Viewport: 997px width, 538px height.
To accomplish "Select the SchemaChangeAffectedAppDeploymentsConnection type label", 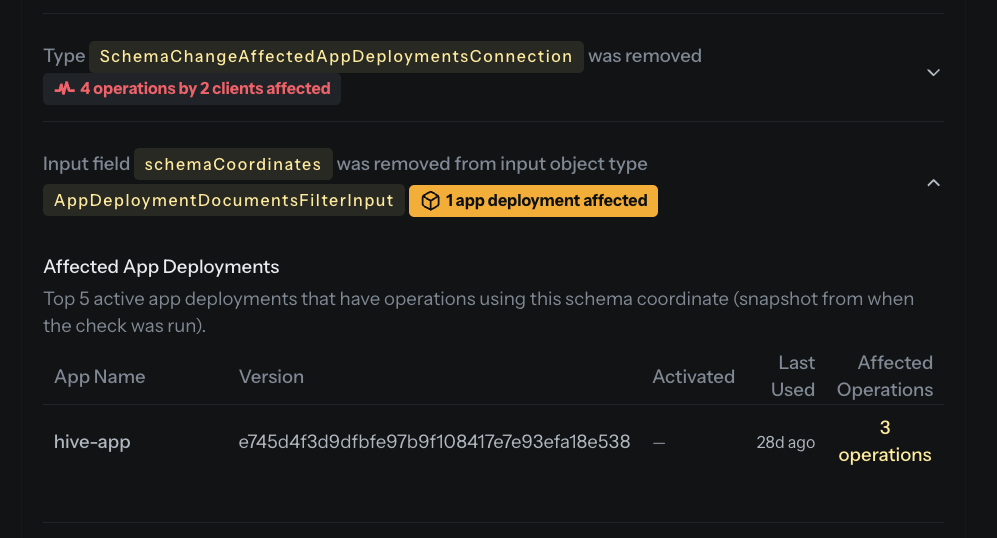I will (x=336, y=57).
